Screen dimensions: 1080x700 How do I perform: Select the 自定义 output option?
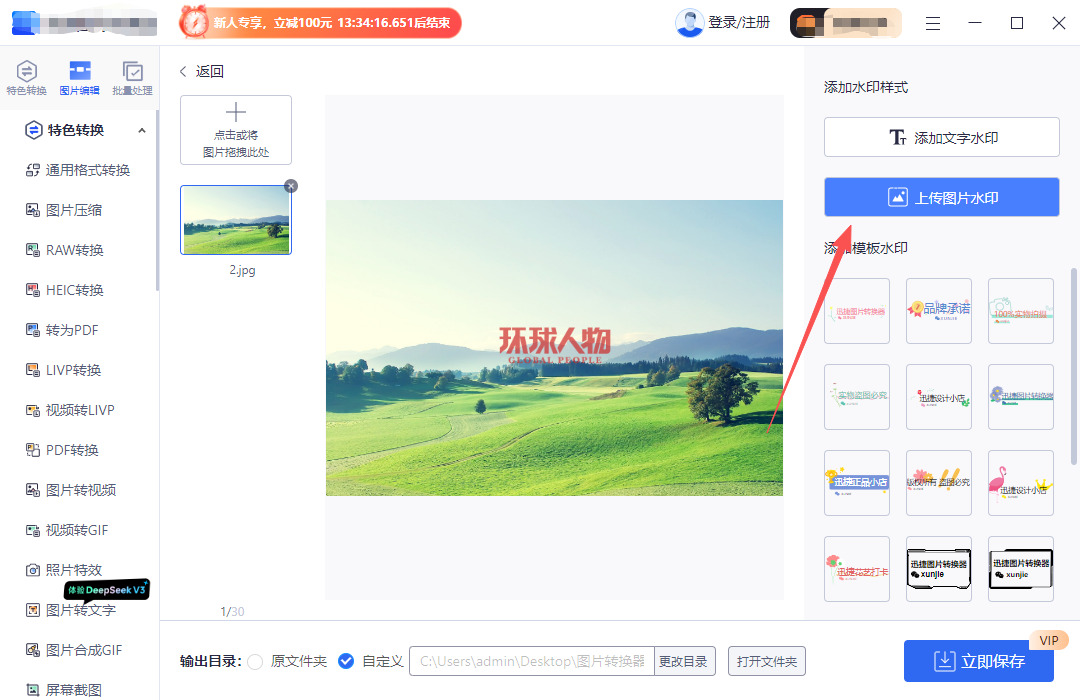(346, 661)
